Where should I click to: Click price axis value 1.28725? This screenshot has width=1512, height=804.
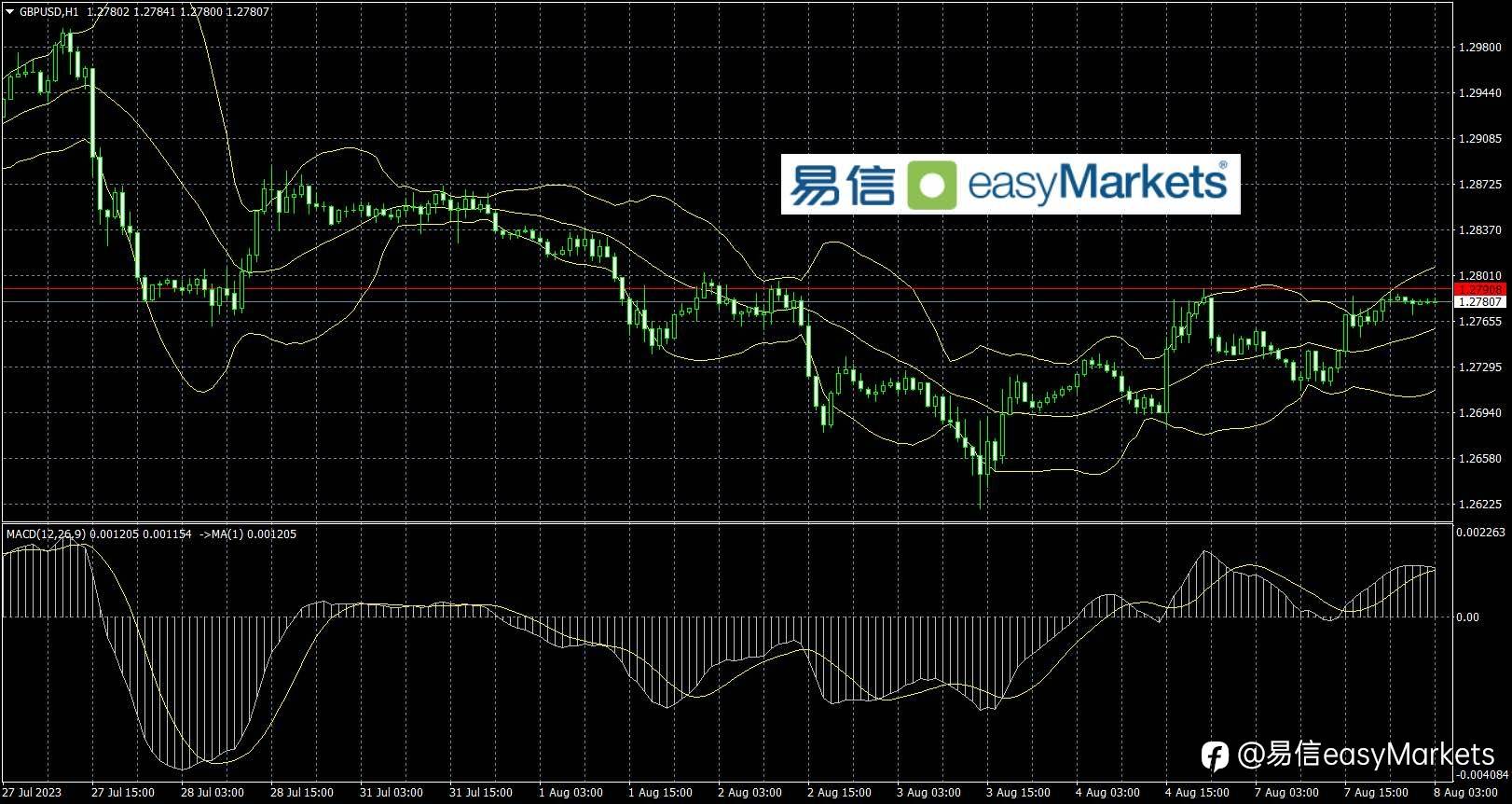click(x=1480, y=184)
